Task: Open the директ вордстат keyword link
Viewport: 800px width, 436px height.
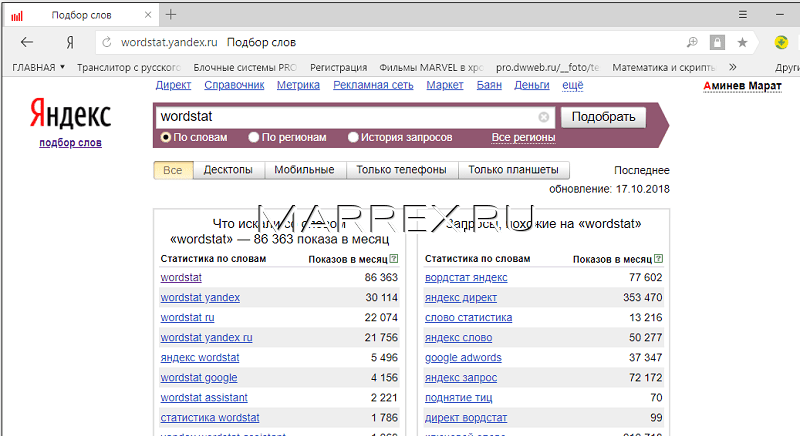Action: tap(466, 418)
